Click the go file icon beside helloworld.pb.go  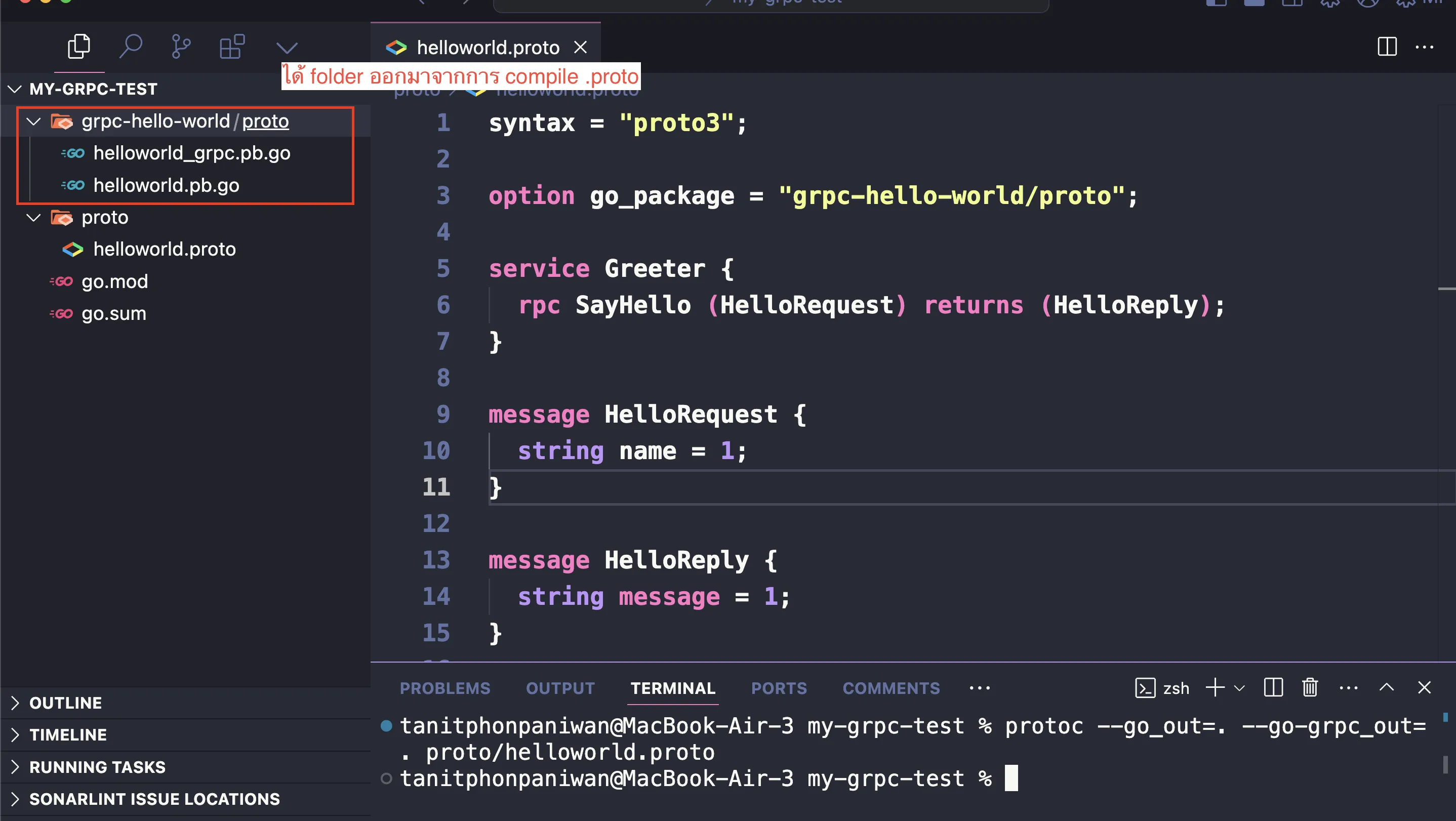click(x=73, y=185)
